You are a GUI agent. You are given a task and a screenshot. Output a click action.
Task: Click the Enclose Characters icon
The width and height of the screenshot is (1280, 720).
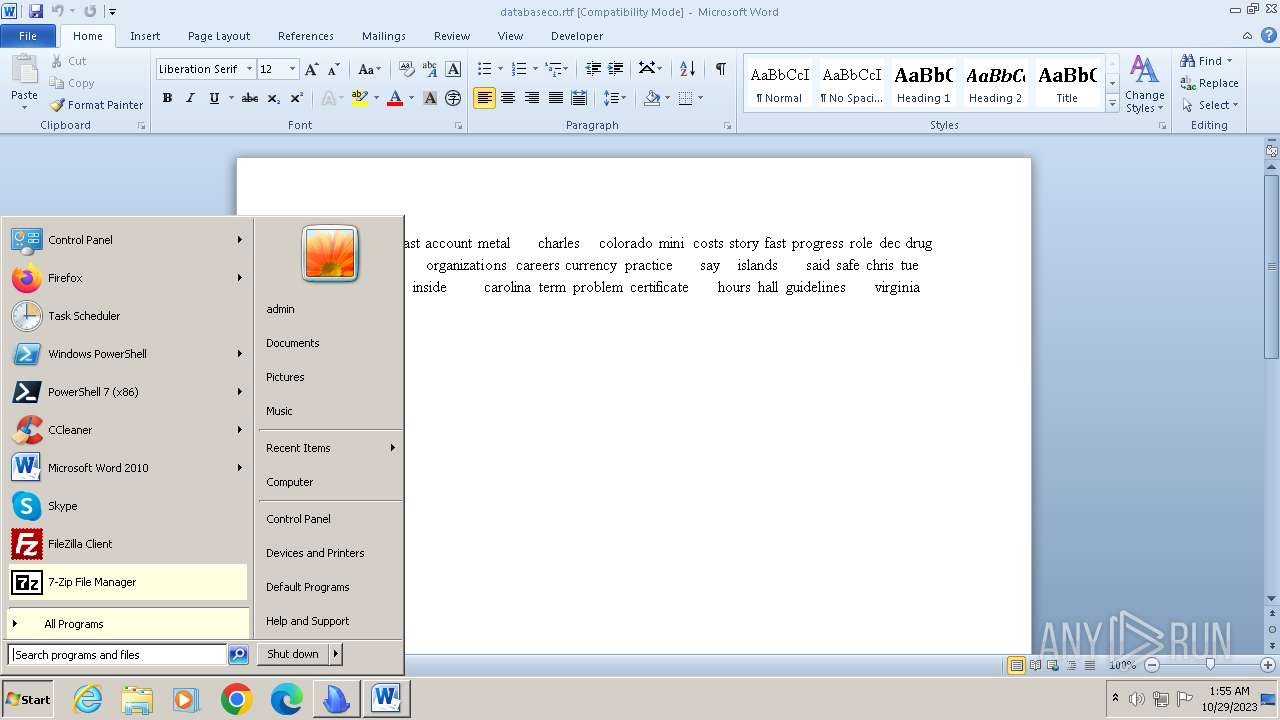click(x=453, y=98)
